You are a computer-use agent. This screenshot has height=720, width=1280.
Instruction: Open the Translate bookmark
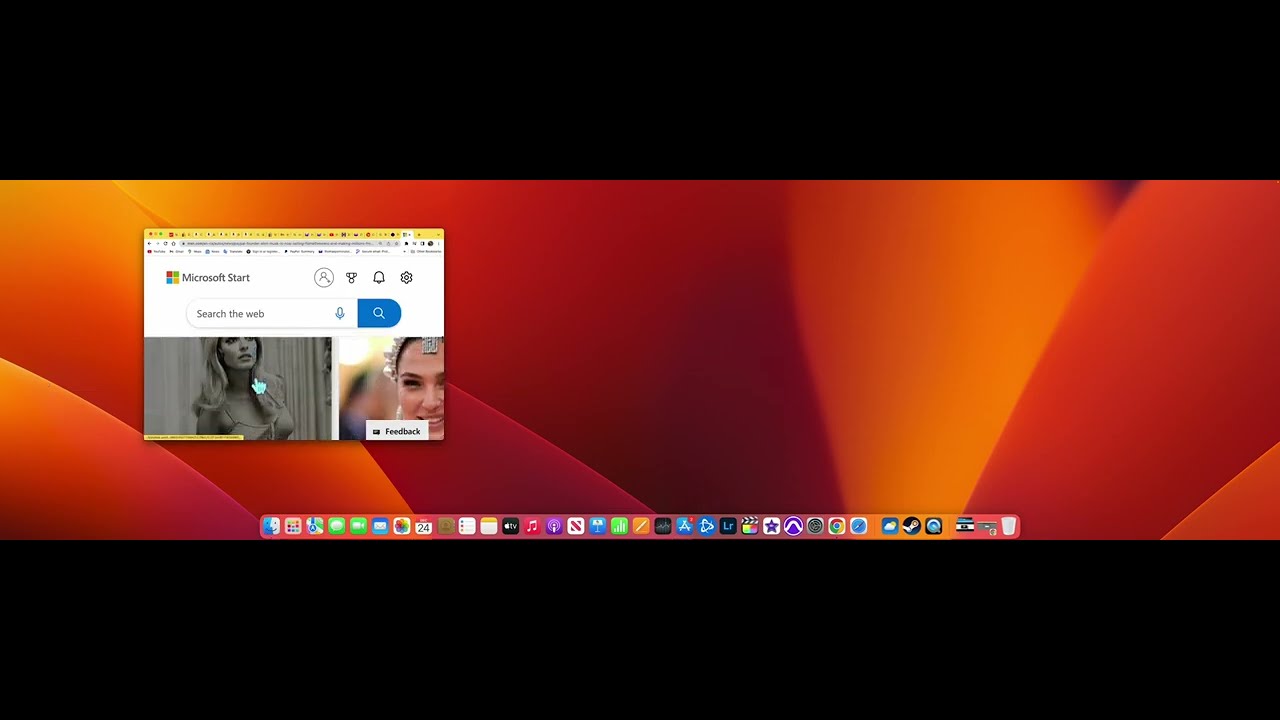(x=234, y=251)
